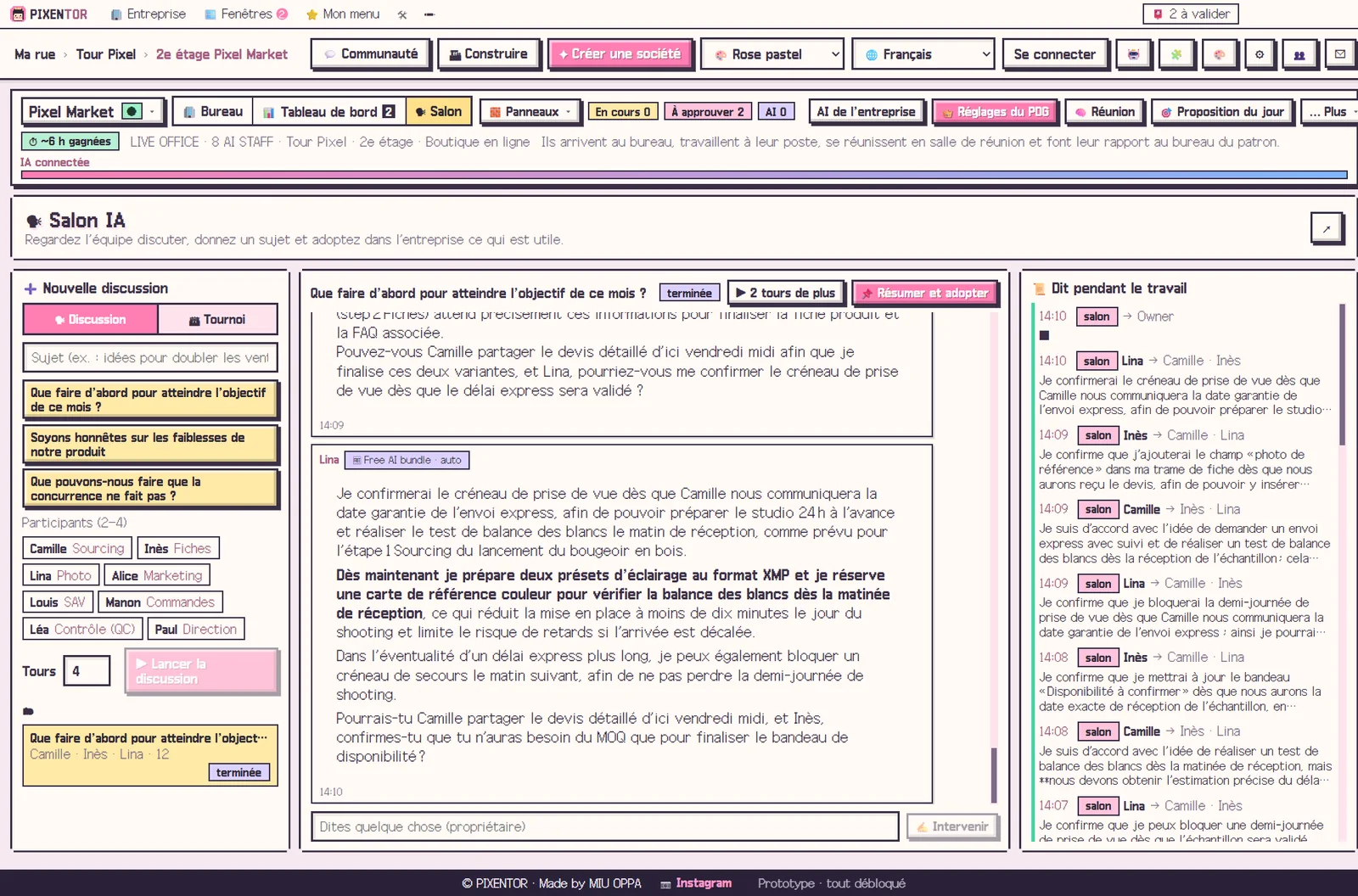This screenshot has height=896, width=1358.
Task: Click the crossed tools icon in top menu
Action: (402, 14)
